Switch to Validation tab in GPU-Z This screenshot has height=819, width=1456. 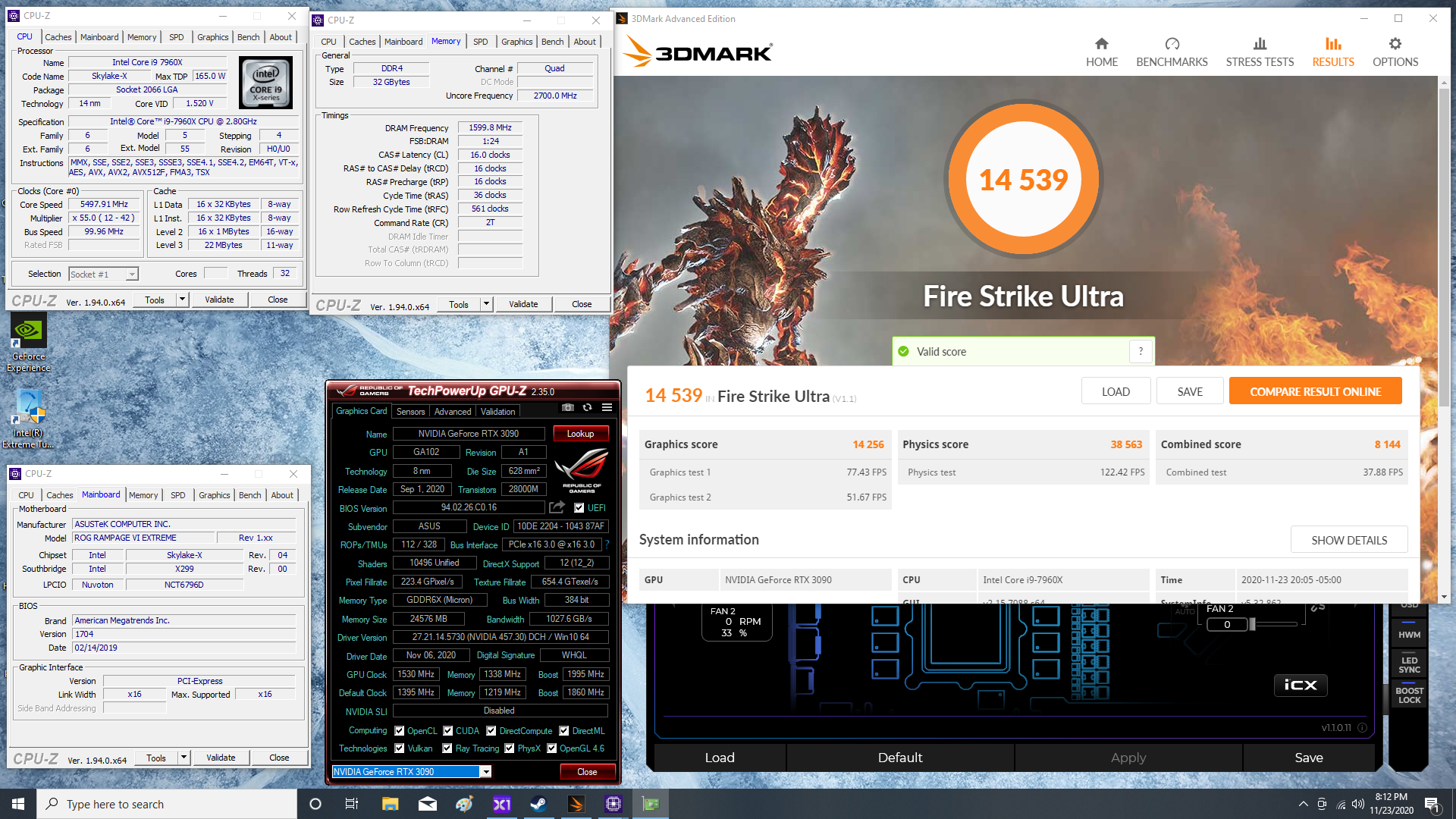[497, 412]
